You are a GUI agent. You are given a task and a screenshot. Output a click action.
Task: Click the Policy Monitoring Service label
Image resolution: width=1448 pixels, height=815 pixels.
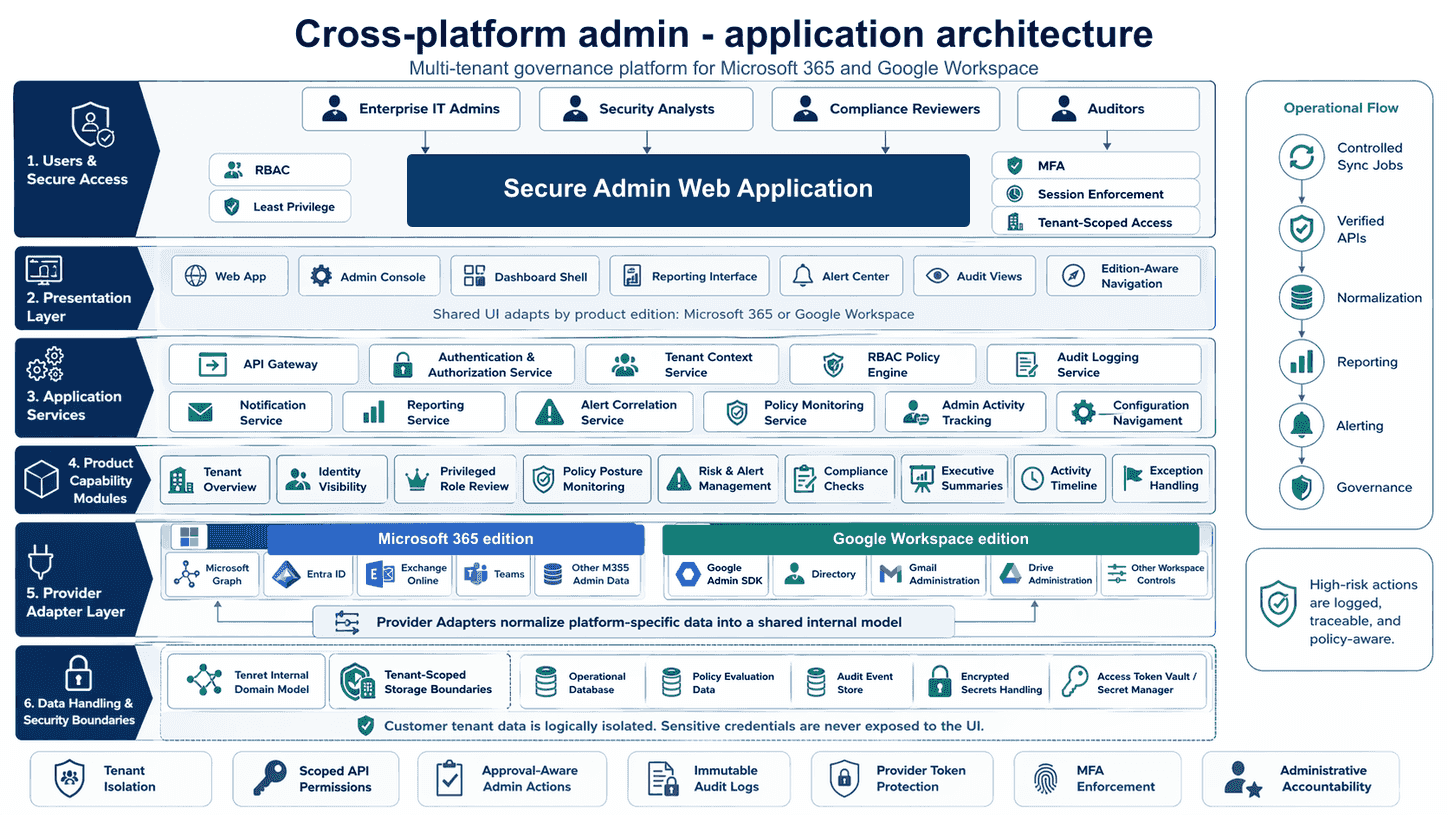click(813, 412)
